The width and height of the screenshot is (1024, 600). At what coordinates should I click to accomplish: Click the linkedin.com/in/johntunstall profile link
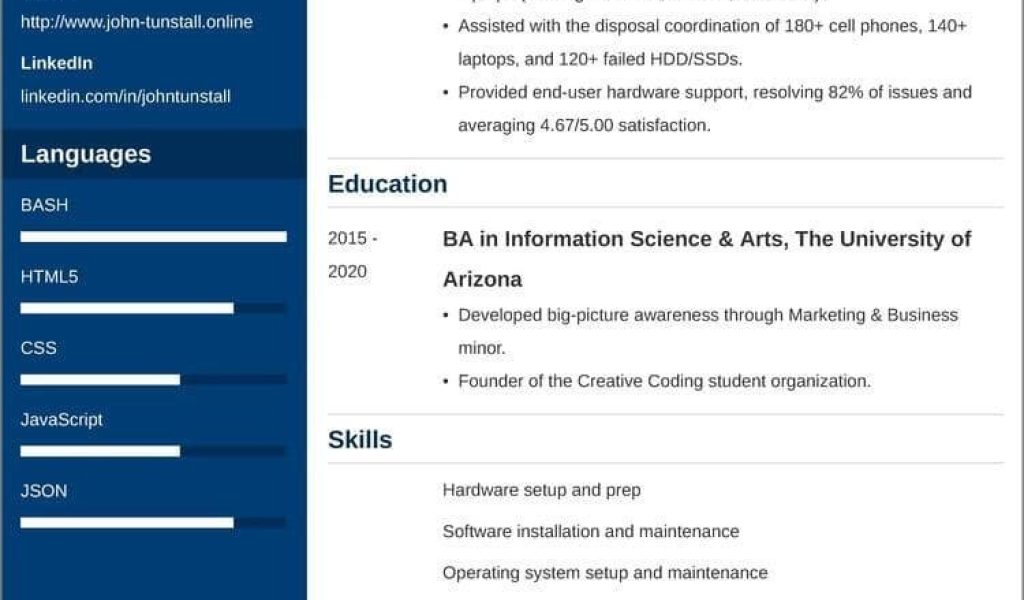click(x=126, y=97)
